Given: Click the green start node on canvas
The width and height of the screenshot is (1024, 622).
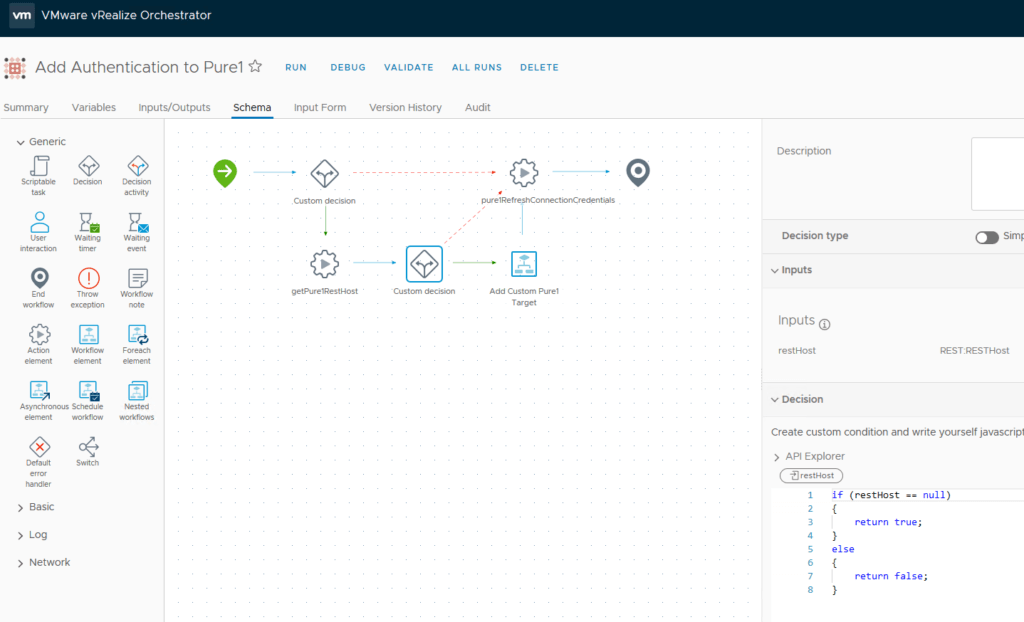Looking at the screenshot, I should click(225, 173).
